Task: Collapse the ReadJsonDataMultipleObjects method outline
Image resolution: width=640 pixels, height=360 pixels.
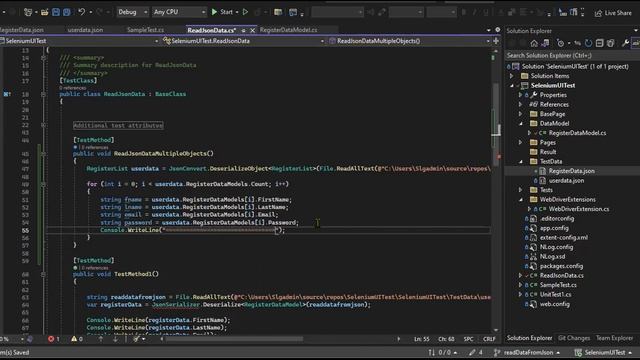Action: [x=43, y=154]
